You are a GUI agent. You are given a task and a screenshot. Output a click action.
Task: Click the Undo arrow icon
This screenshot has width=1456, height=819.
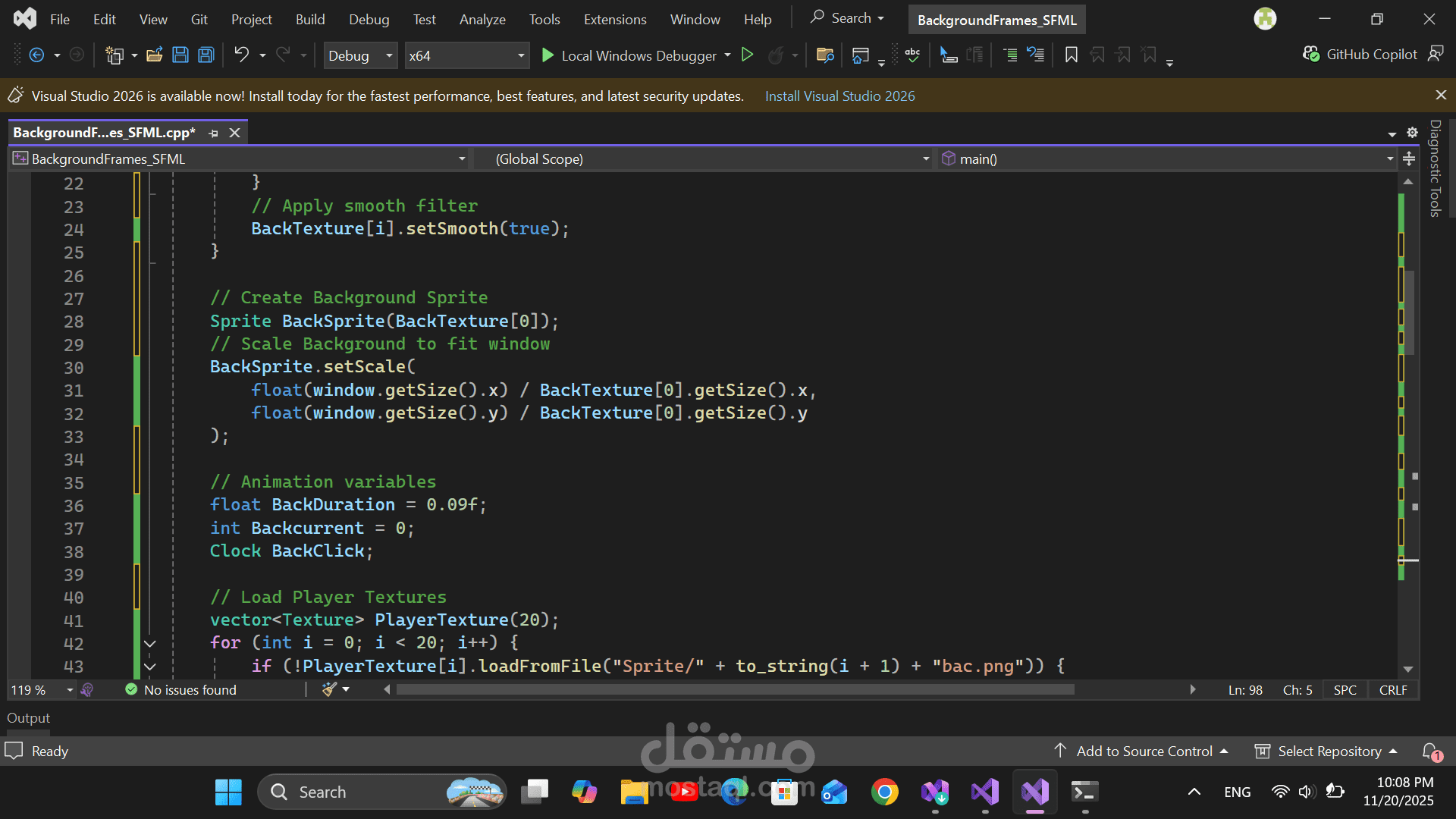241,55
